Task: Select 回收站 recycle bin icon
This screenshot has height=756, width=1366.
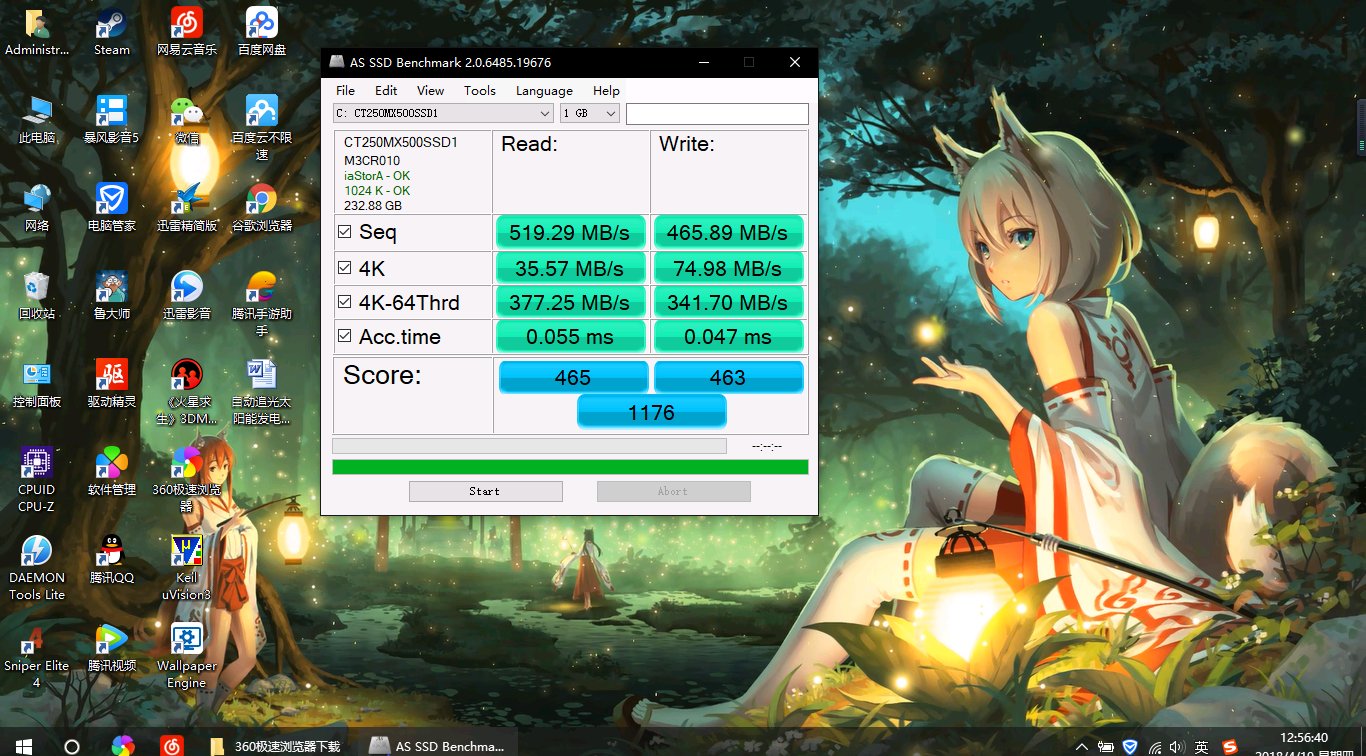Action: coord(37,295)
